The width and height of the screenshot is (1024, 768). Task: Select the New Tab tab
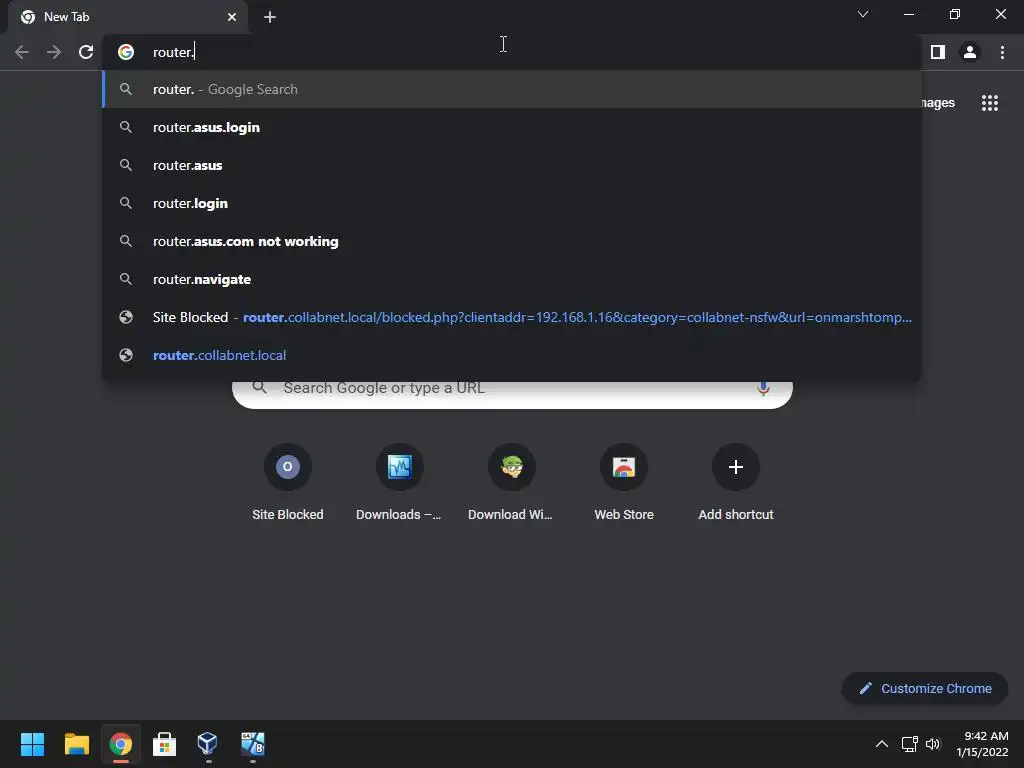[x=127, y=17]
